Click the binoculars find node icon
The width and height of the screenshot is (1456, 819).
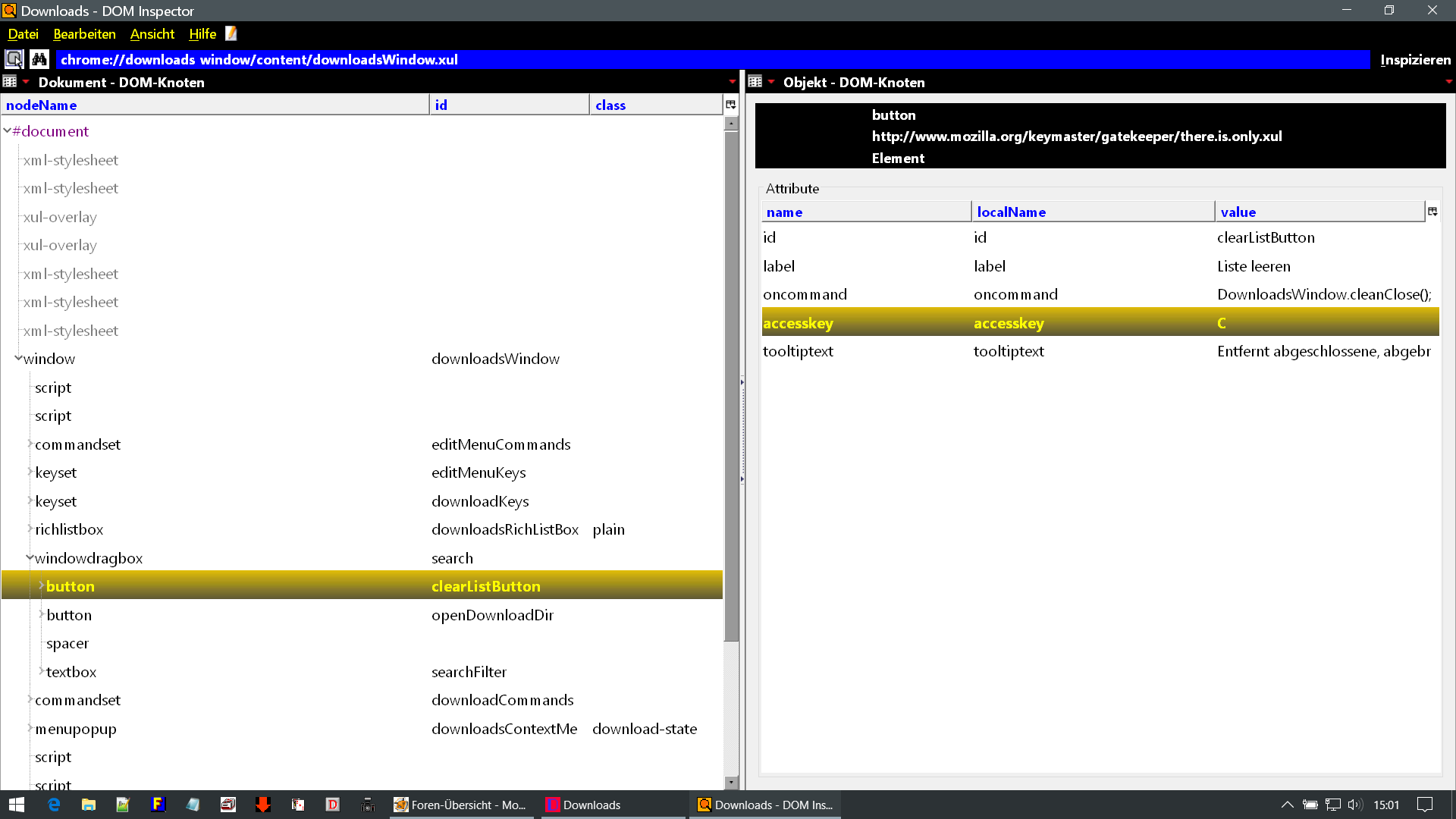pyautogui.click(x=39, y=59)
